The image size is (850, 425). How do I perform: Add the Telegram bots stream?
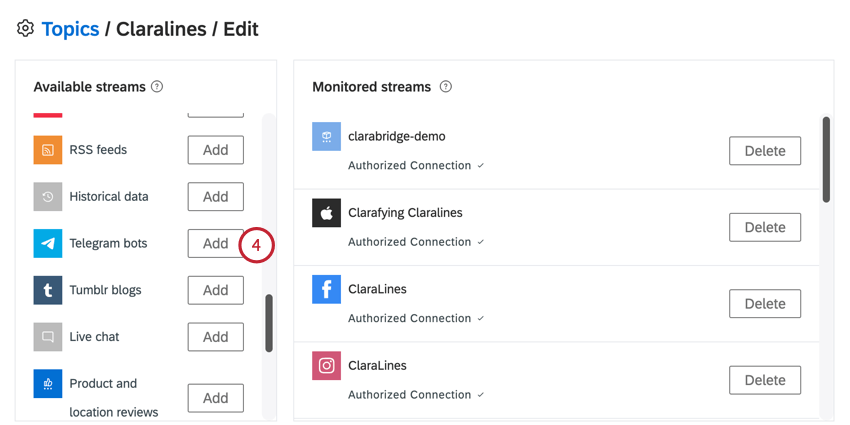pyautogui.click(x=216, y=243)
